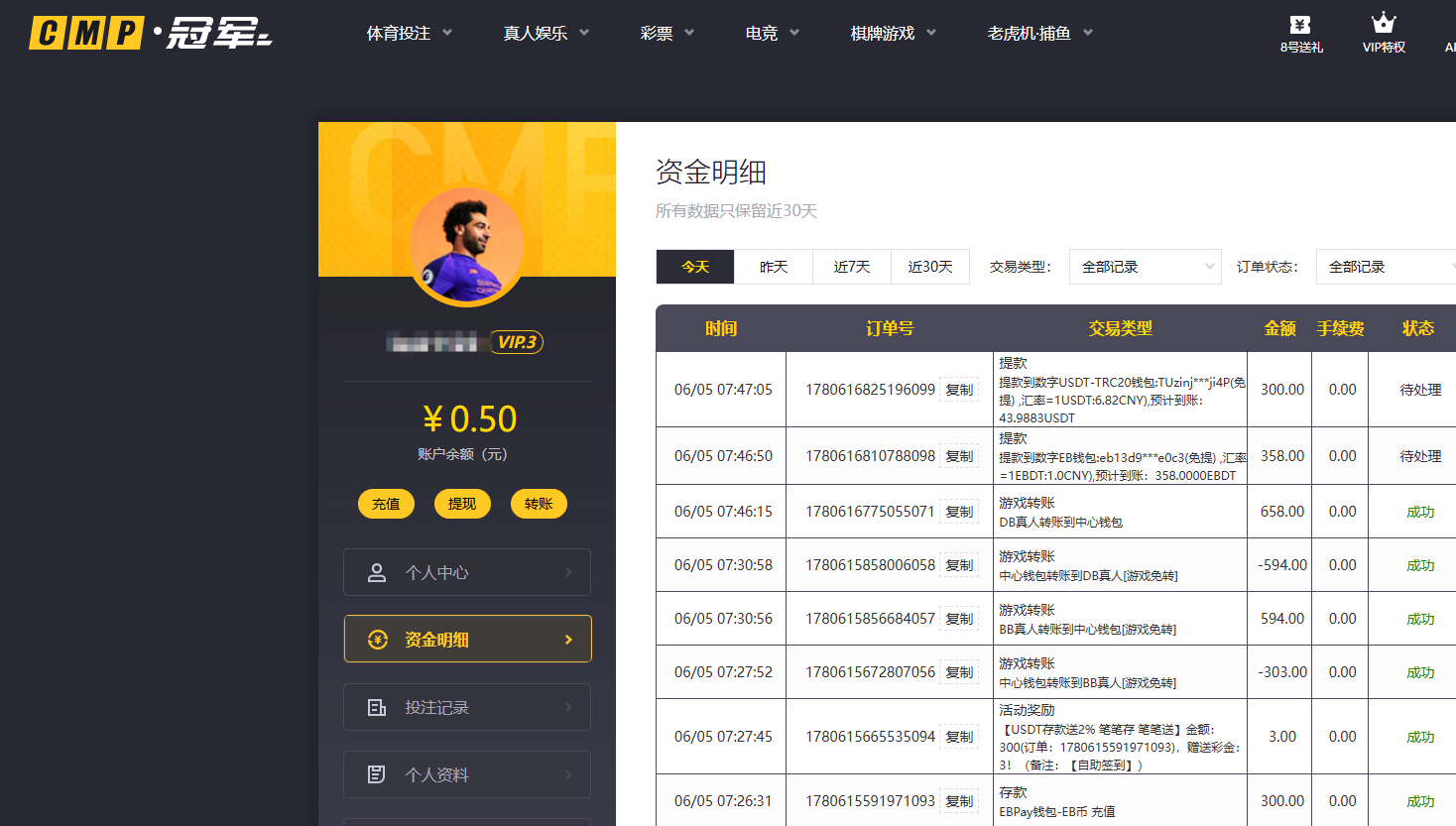Open the 8号送礼 gift icon
This screenshot has width=1456, height=826.
[x=1300, y=25]
